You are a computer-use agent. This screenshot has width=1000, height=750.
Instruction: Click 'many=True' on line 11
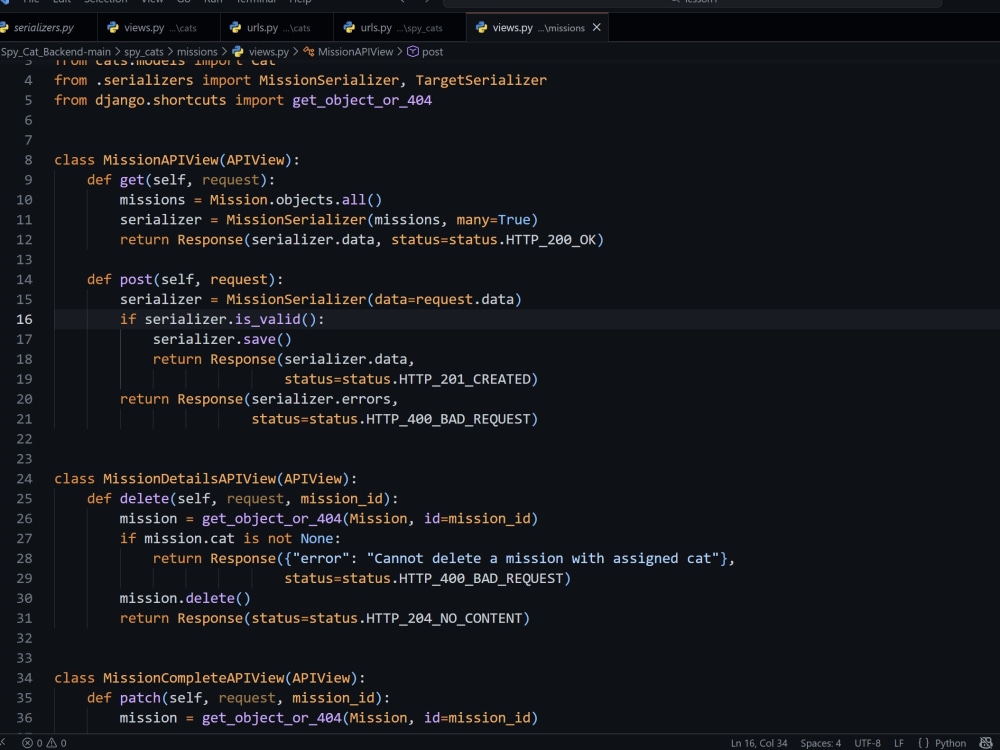(494, 219)
